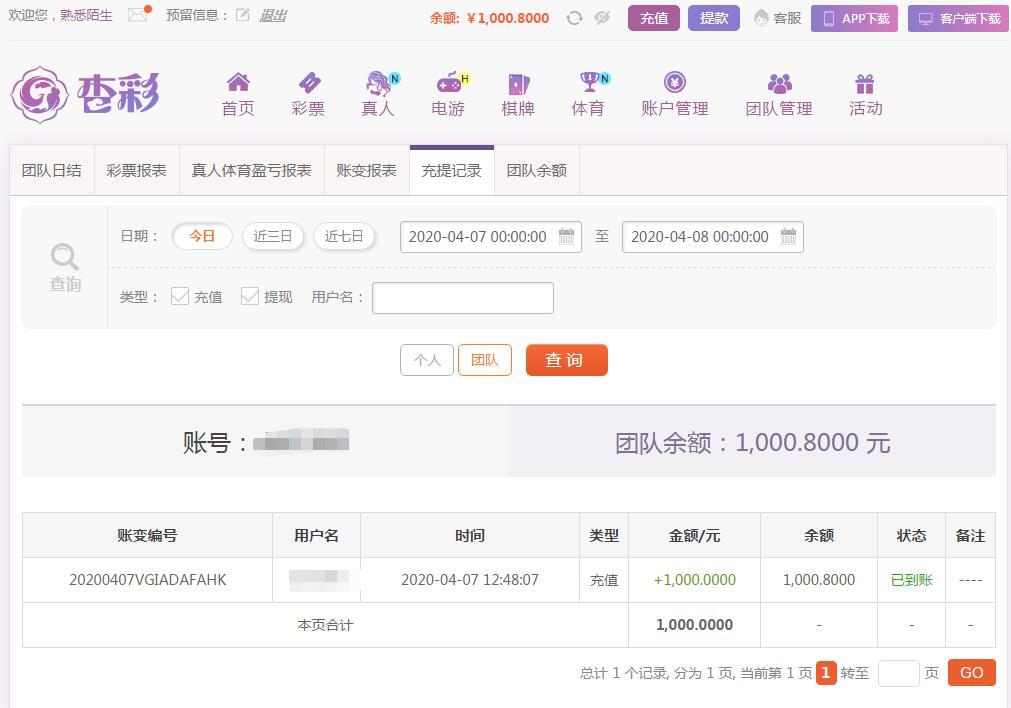The image size is (1011, 708).
Task: Switch to 团队 team view
Action: pos(485,360)
